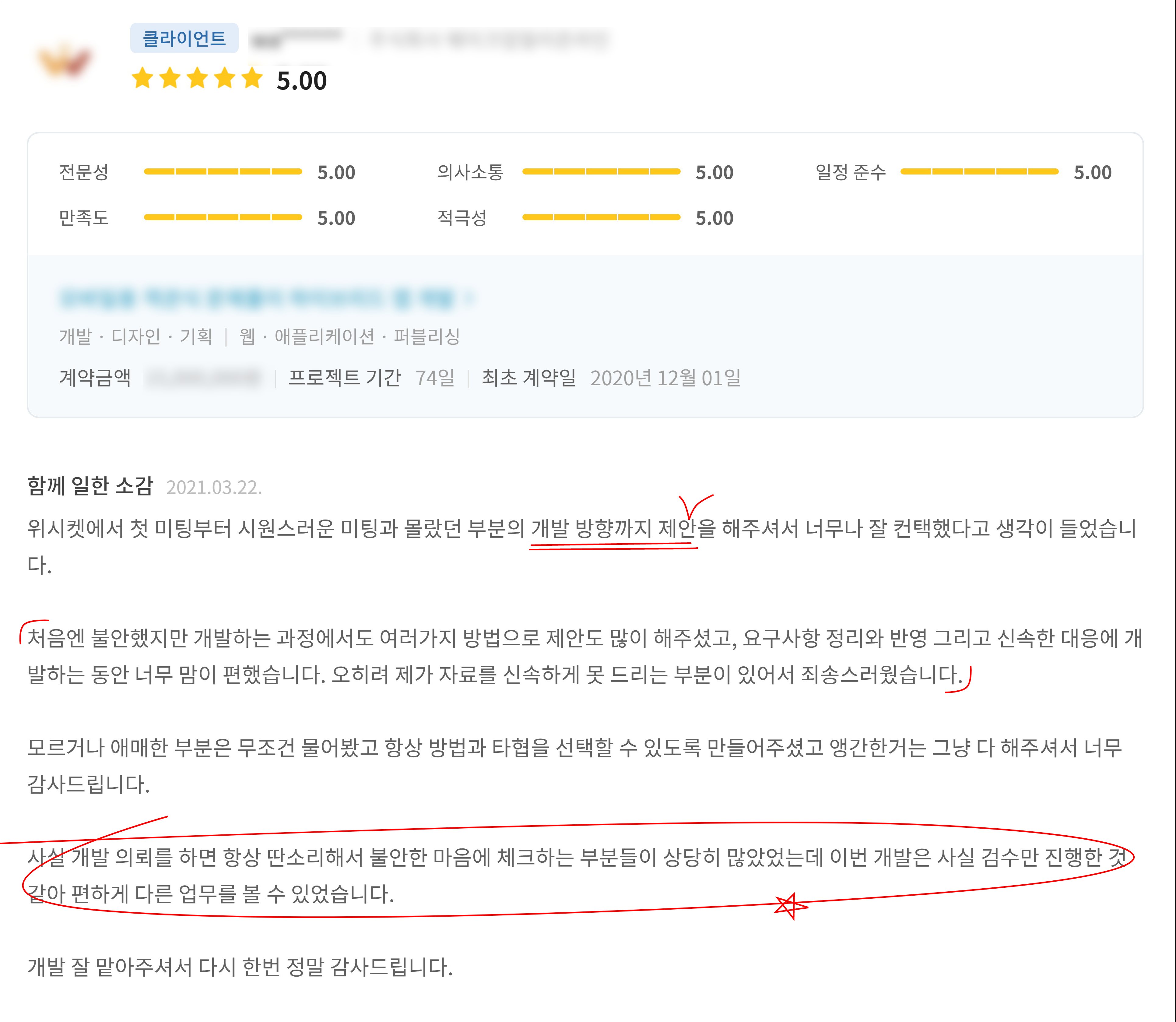The height and width of the screenshot is (1022, 1176).
Task: Click the fifth yellow rating star
Action: [x=252, y=78]
